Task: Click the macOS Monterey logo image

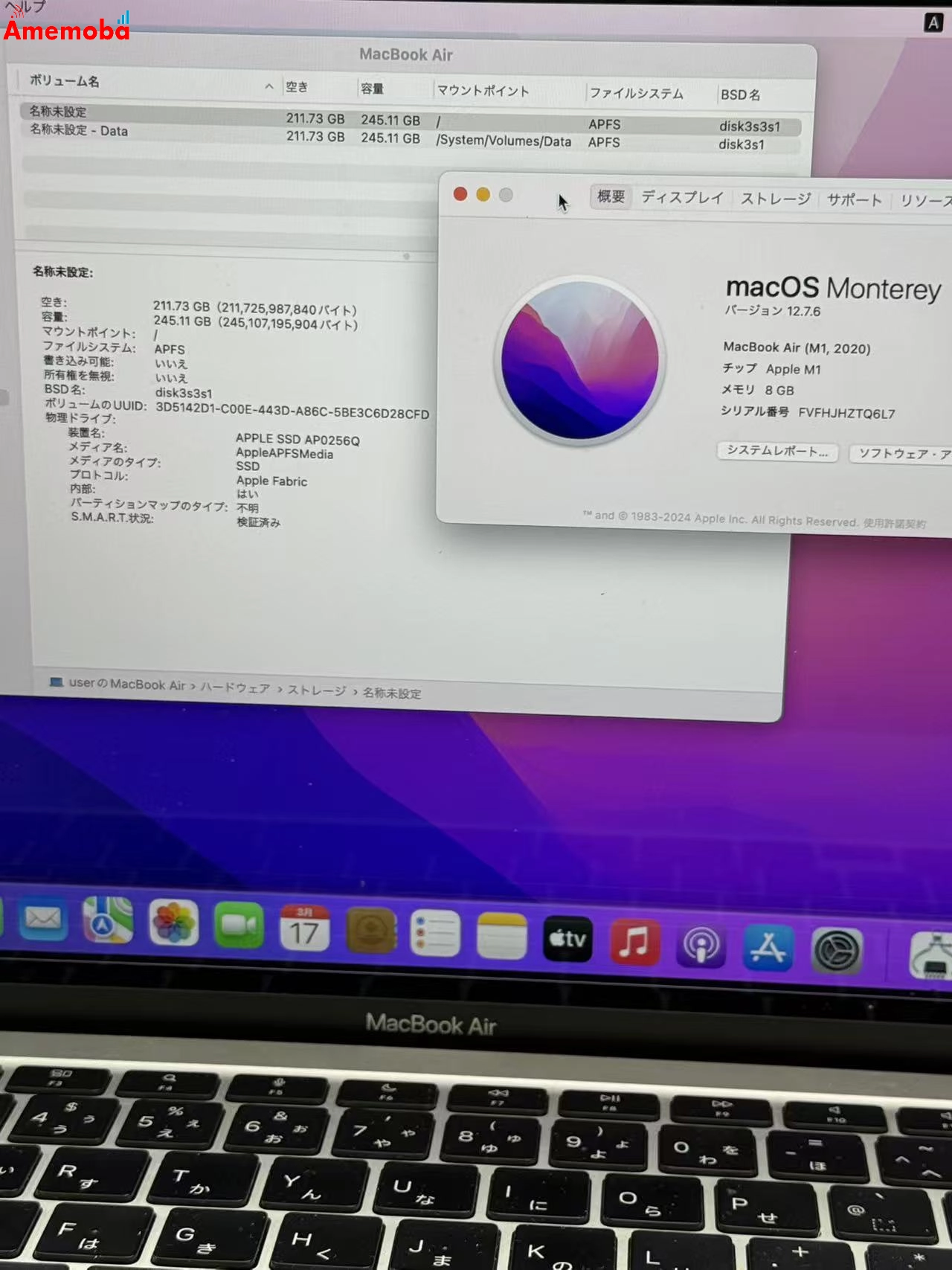Action: [x=580, y=361]
